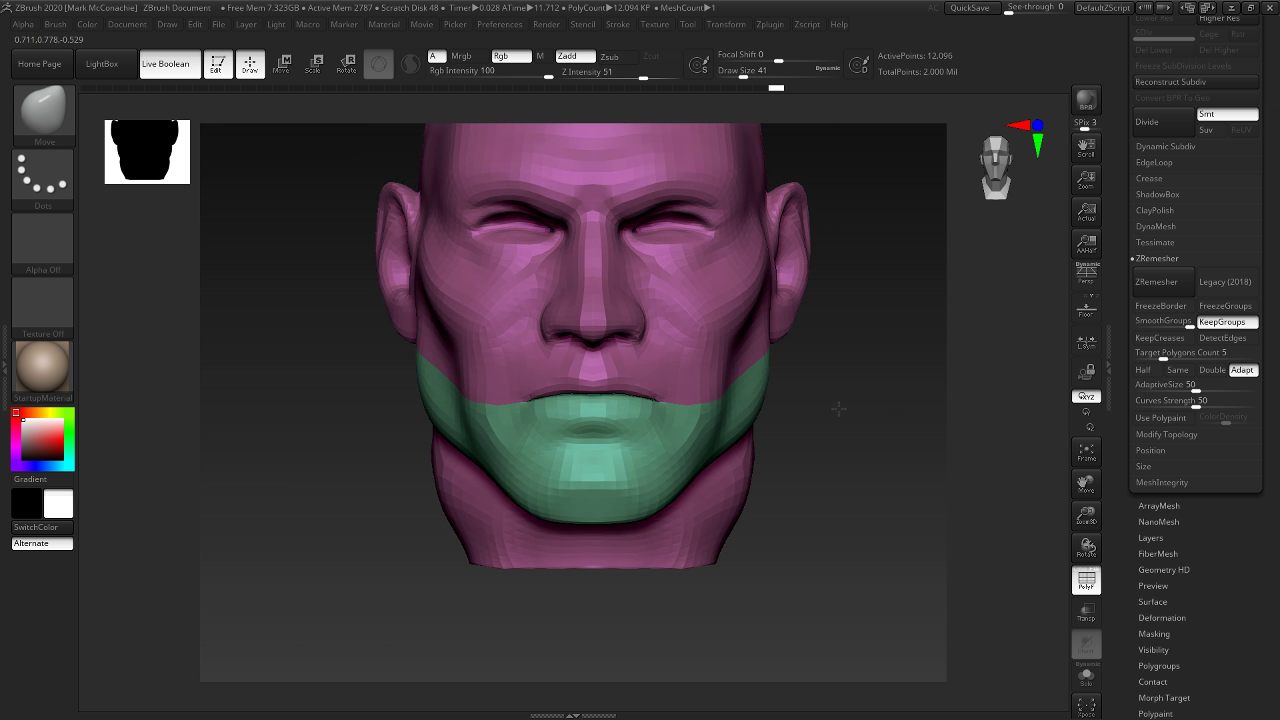Toggle the Alternate button
1280x720 pixels.
[x=42, y=543]
